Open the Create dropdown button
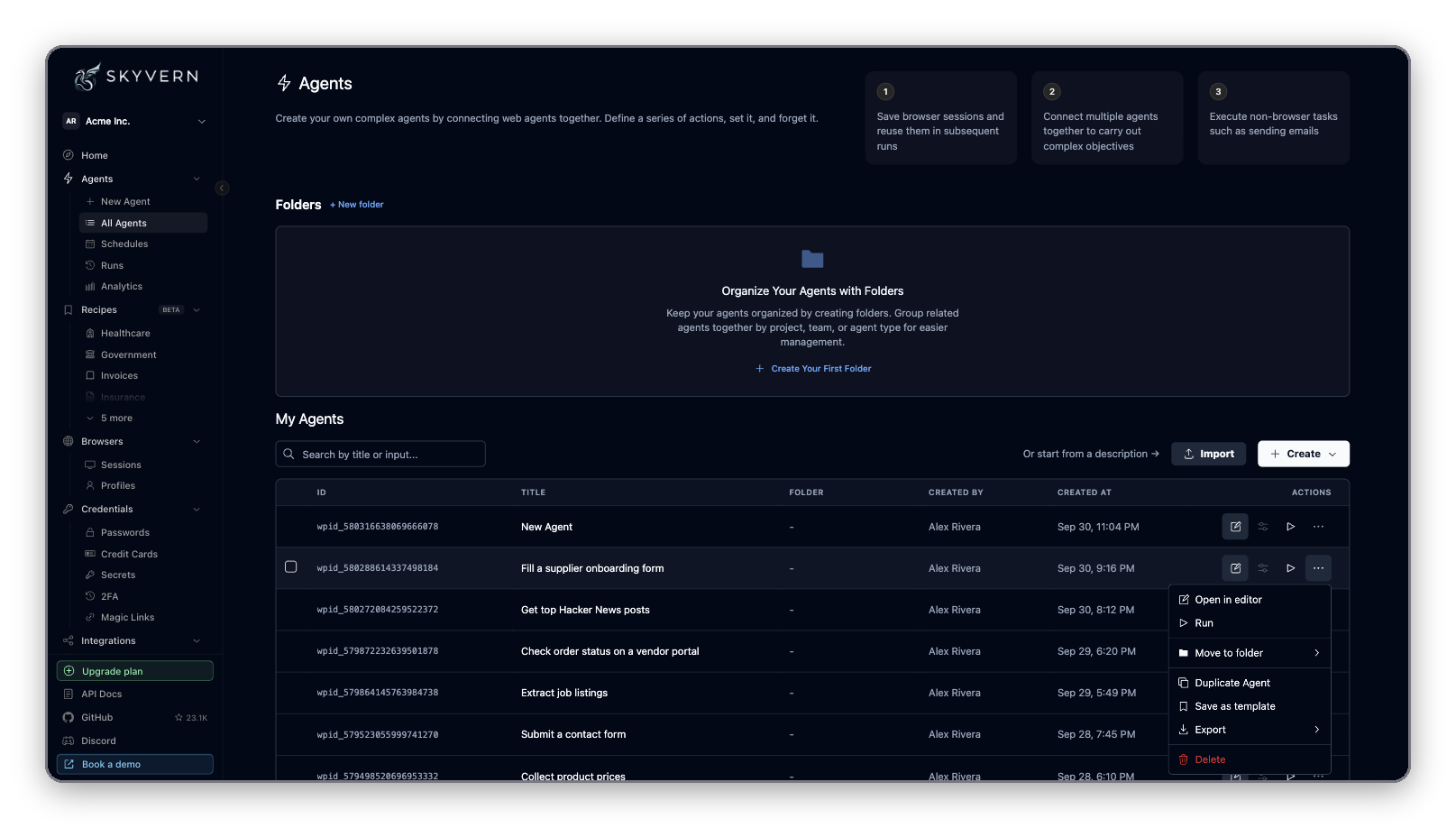The height and width of the screenshot is (828, 1456). 1304,454
